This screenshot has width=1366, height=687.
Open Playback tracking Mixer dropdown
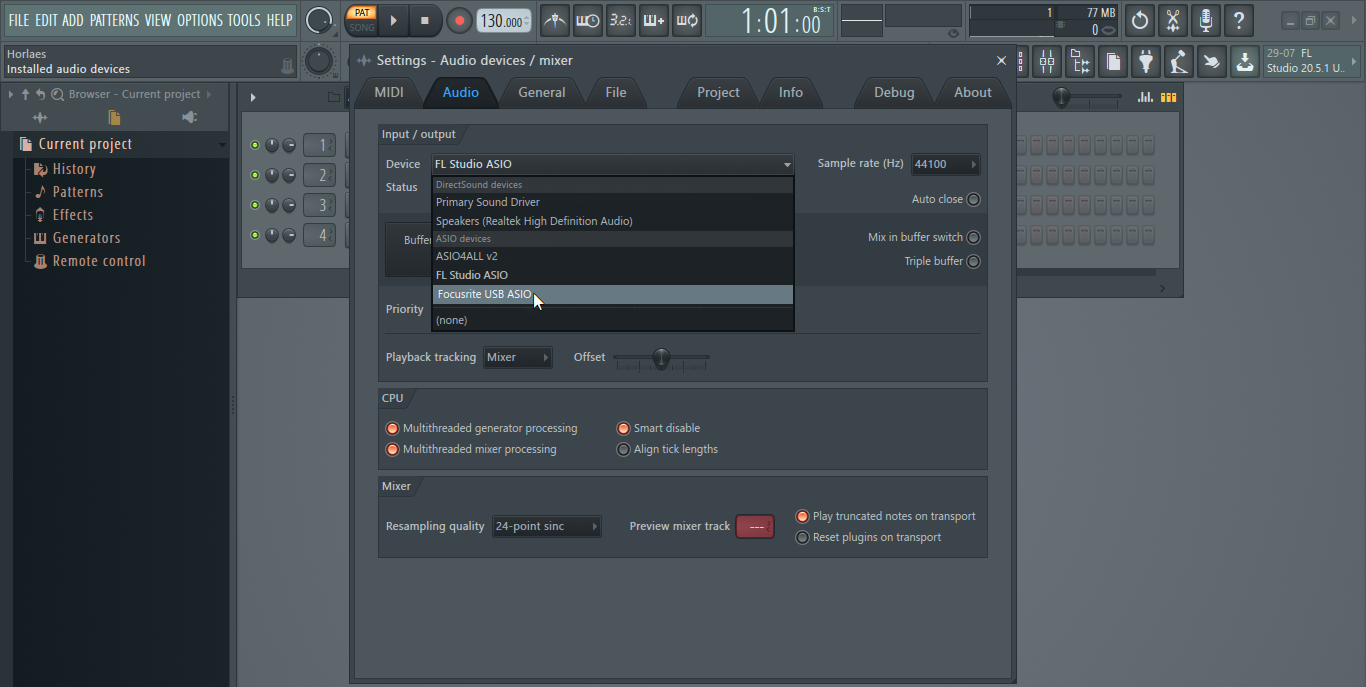518,357
